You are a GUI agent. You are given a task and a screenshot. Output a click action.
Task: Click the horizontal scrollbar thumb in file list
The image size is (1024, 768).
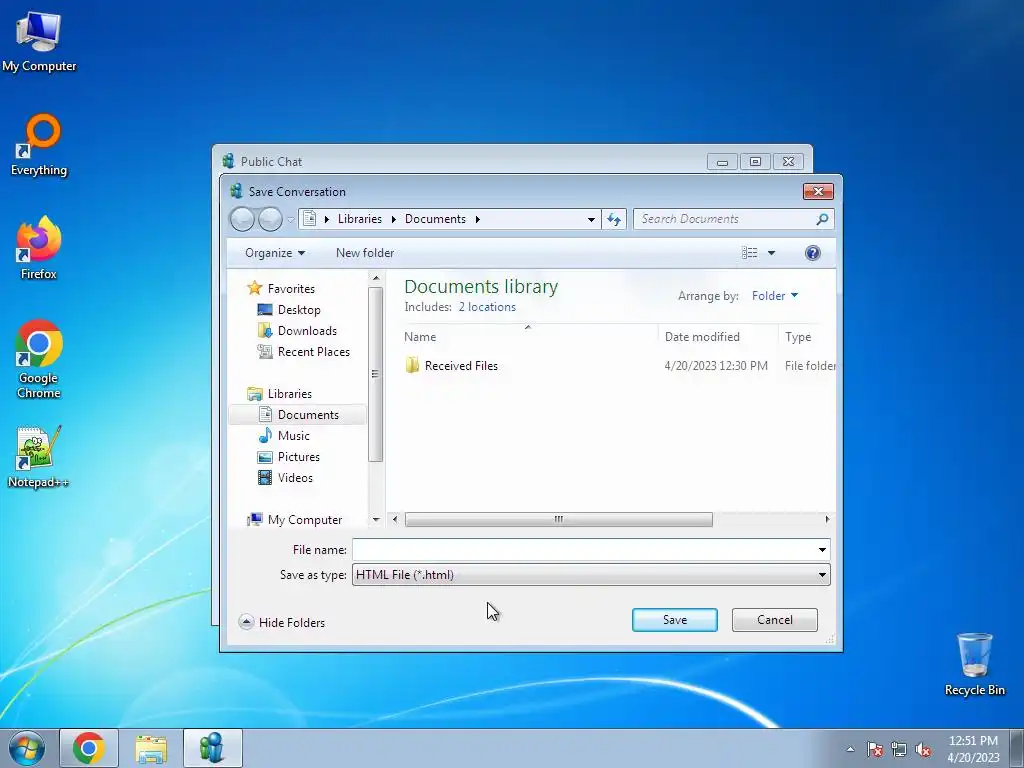click(558, 519)
